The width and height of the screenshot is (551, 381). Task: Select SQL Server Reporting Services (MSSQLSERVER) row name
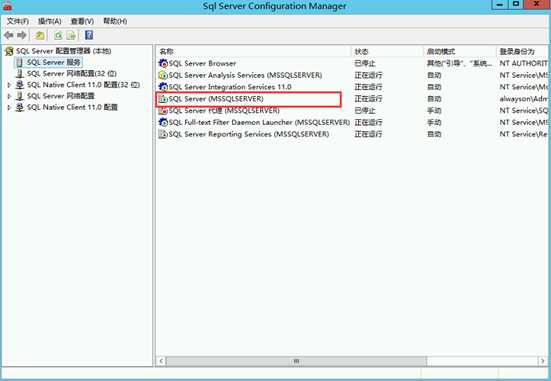click(x=249, y=134)
